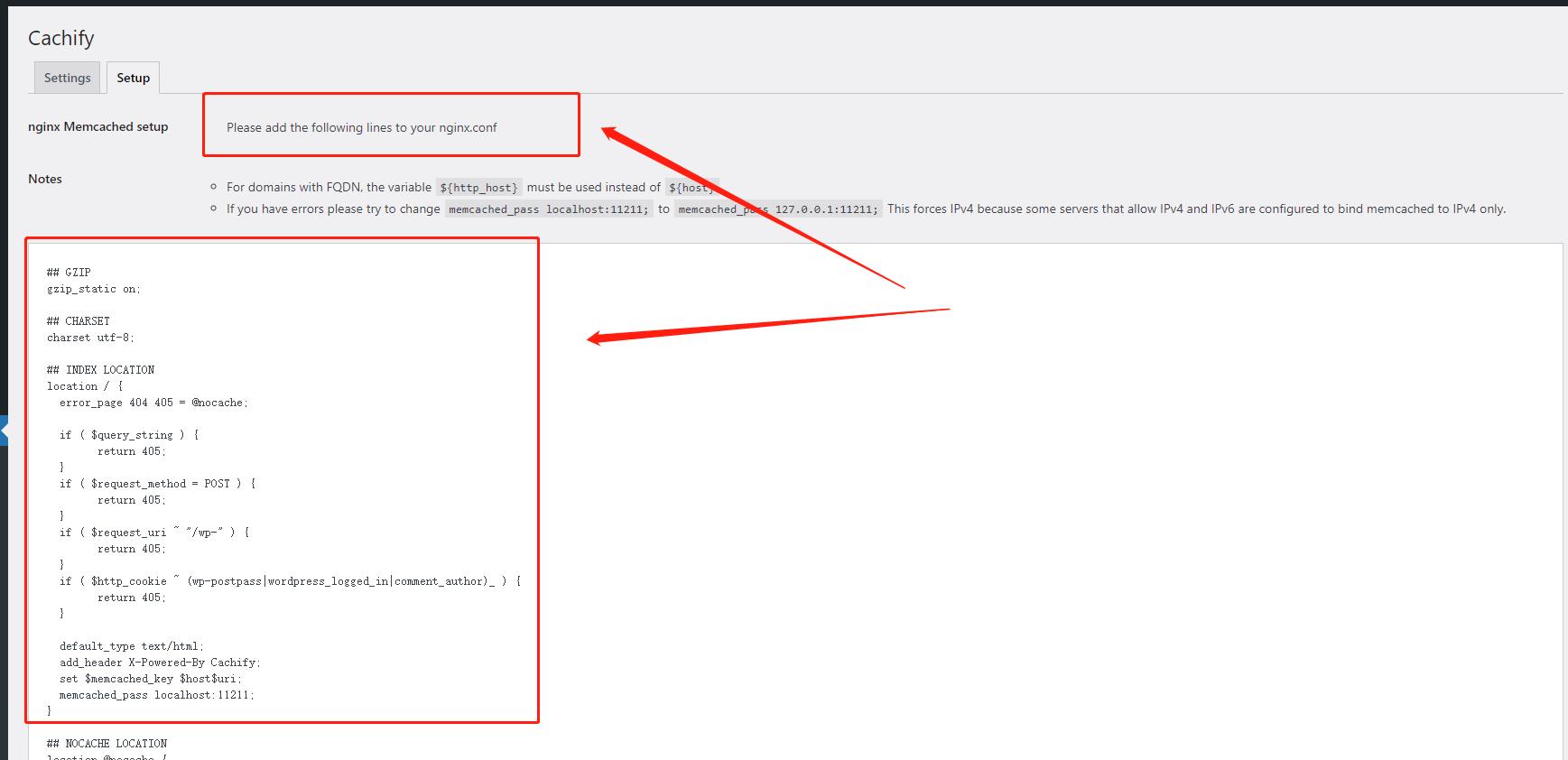Image resolution: width=1568 pixels, height=760 pixels.
Task: Click the ${http_host} code snippet
Action: click(479, 188)
